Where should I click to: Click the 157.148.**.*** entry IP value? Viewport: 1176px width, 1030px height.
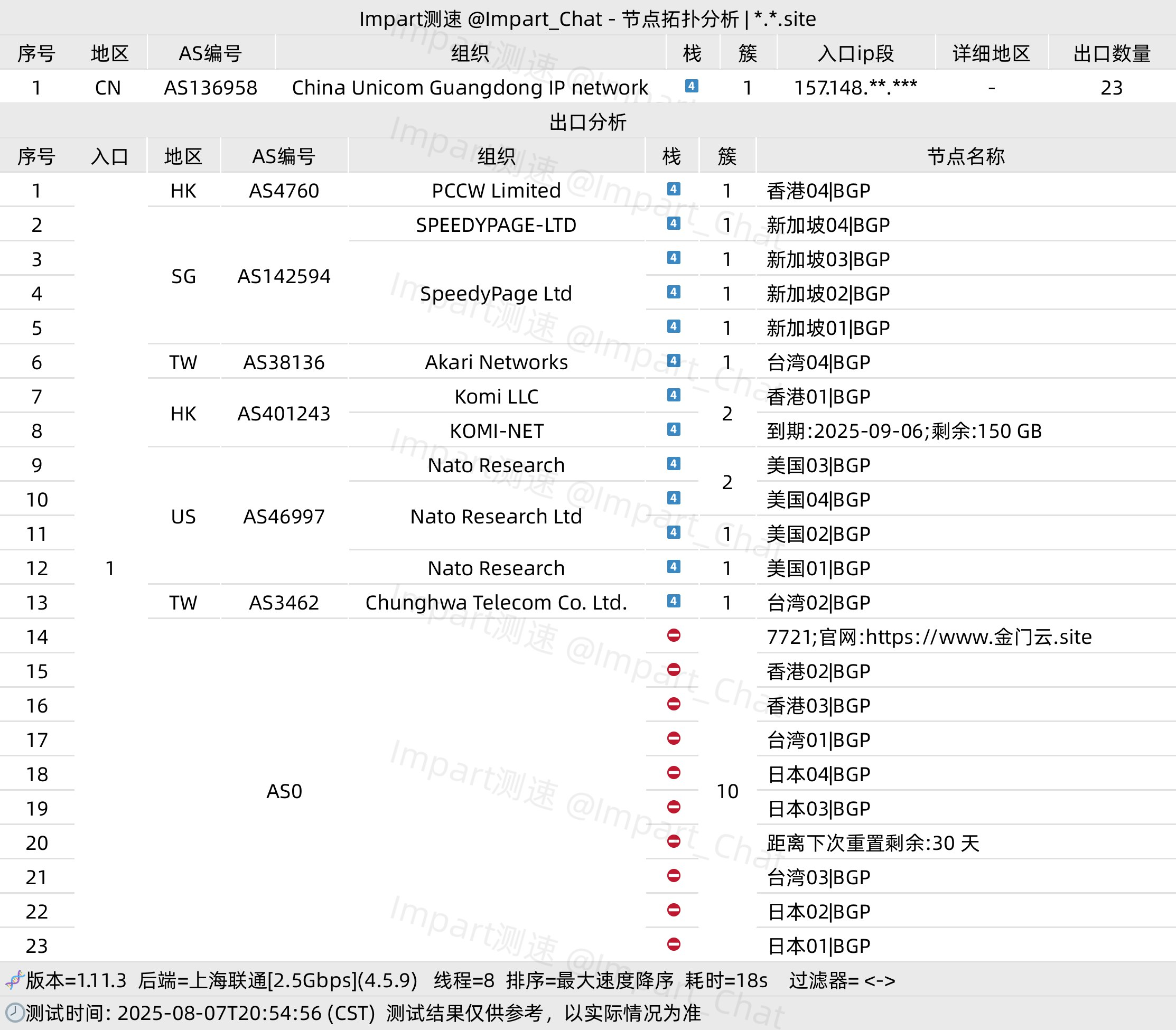point(856,87)
